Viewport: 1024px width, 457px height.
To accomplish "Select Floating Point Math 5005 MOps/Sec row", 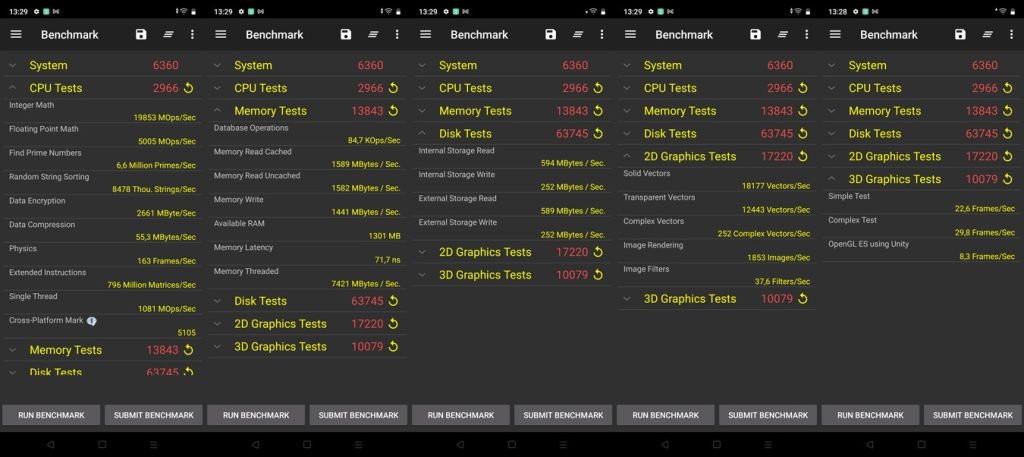I will point(103,135).
